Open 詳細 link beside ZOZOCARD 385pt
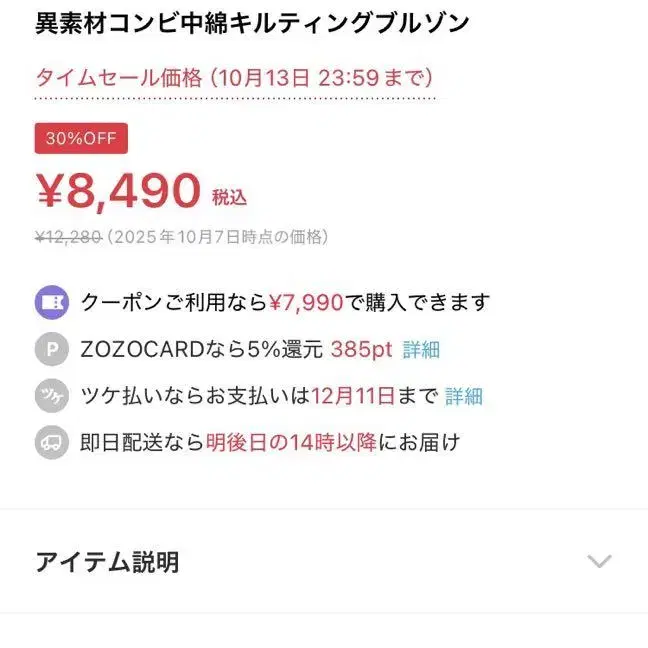The width and height of the screenshot is (648, 648). [421, 349]
